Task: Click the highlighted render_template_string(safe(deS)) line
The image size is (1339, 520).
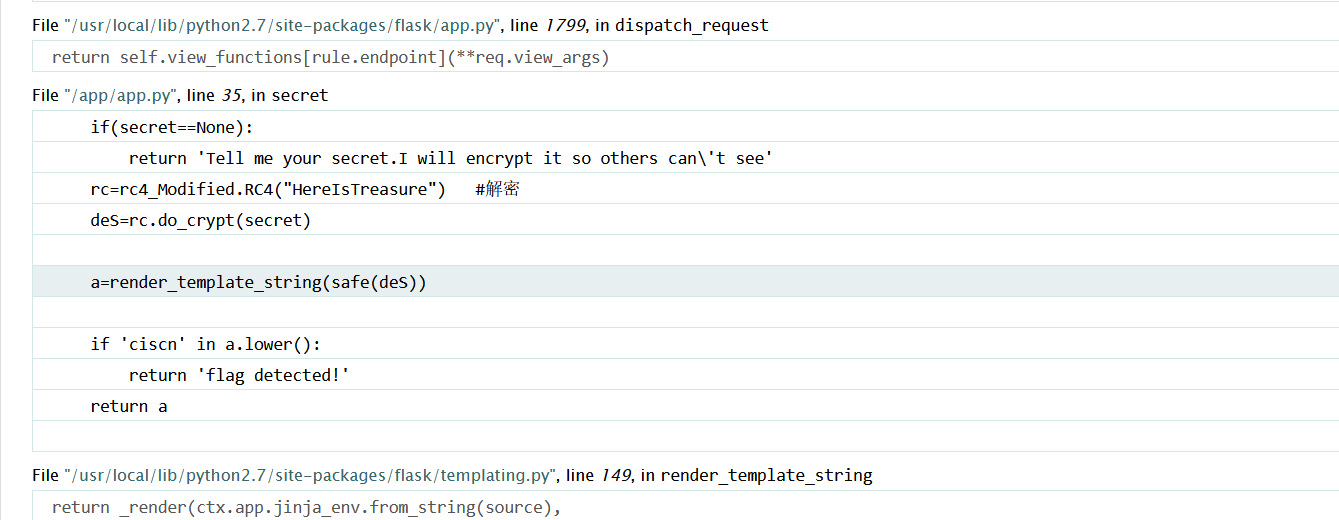Action: click(x=685, y=282)
